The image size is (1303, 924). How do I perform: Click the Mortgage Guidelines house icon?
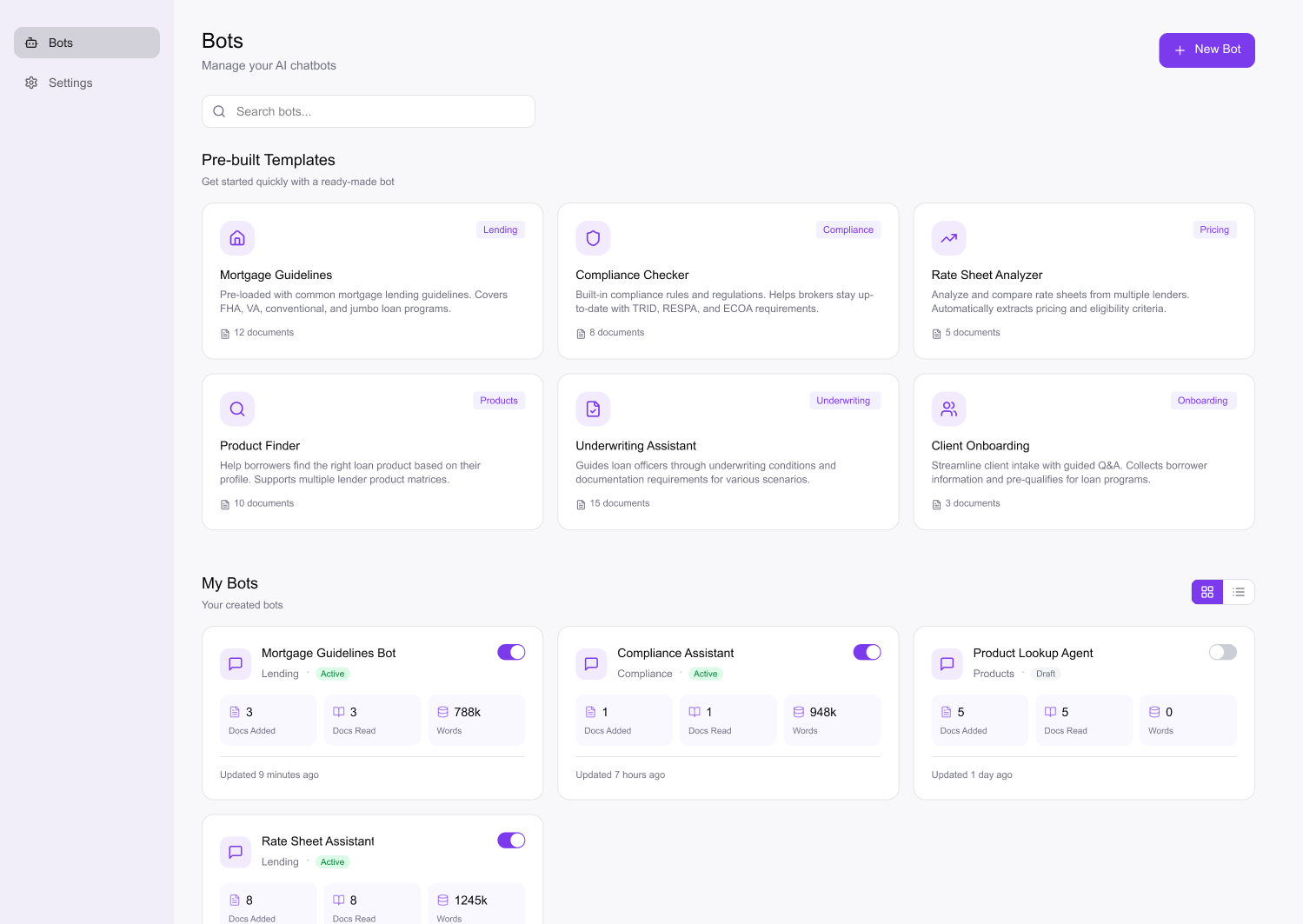pos(237,238)
